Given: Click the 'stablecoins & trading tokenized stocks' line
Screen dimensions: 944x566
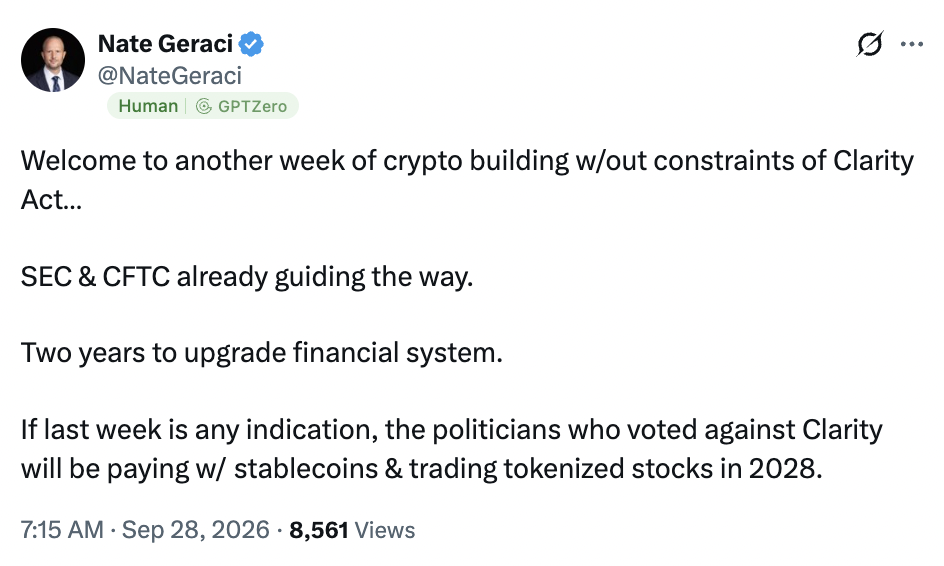Looking at the screenshot, I should tap(421, 468).
